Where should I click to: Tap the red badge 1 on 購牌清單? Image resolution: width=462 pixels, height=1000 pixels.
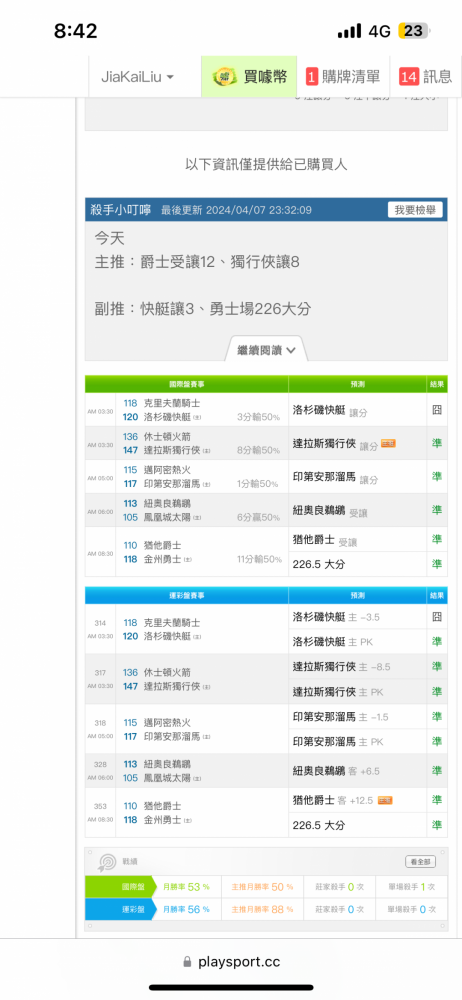tap(312, 77)
